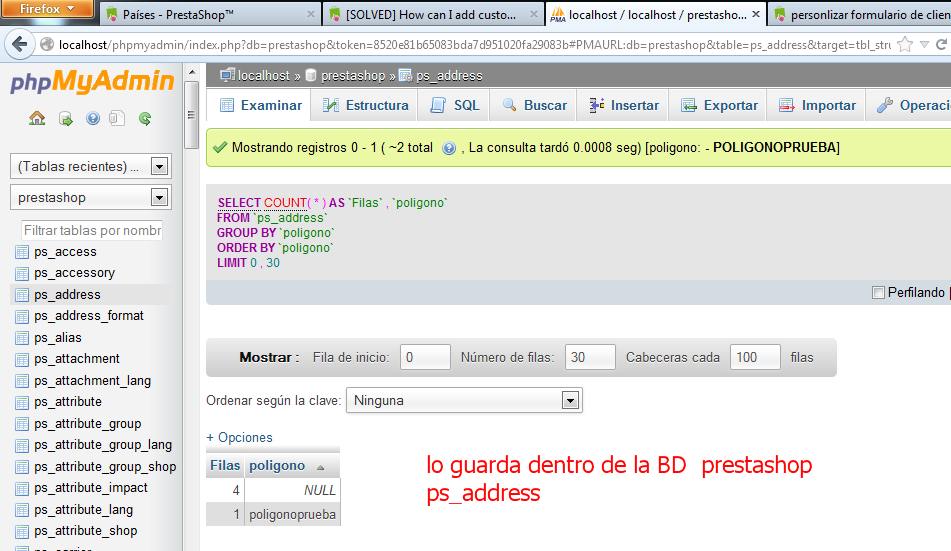
Task: Click the ps_attribute_group table icon
Action: [x=22, y=424]
